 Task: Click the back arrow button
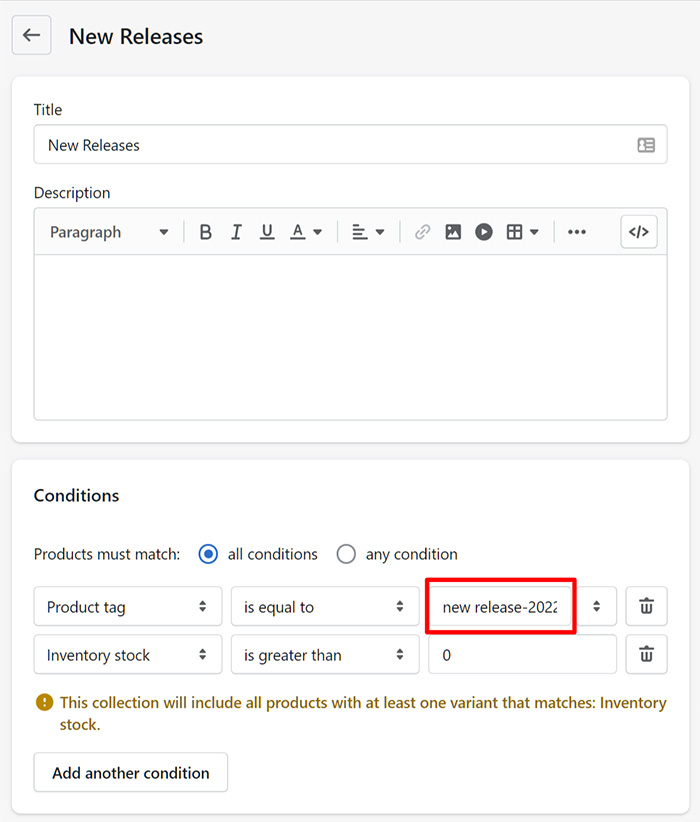coord(31,36)
